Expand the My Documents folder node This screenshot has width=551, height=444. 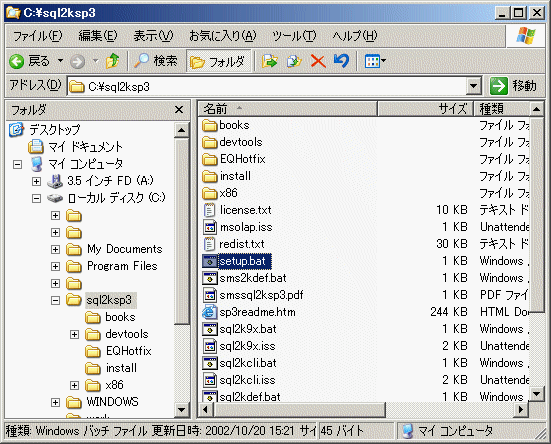pos(55,249)
